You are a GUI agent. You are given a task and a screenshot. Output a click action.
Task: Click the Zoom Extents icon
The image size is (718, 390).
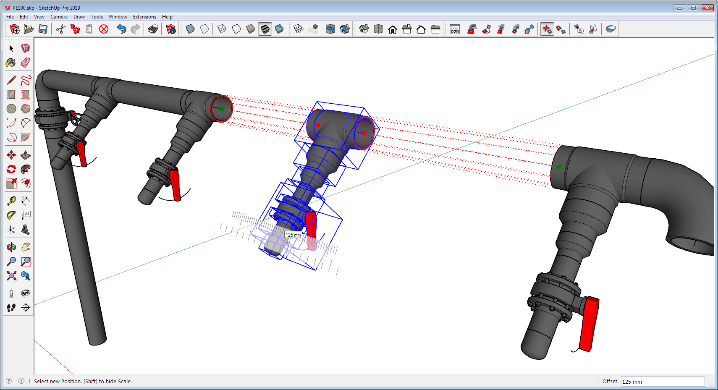(11, 276)
